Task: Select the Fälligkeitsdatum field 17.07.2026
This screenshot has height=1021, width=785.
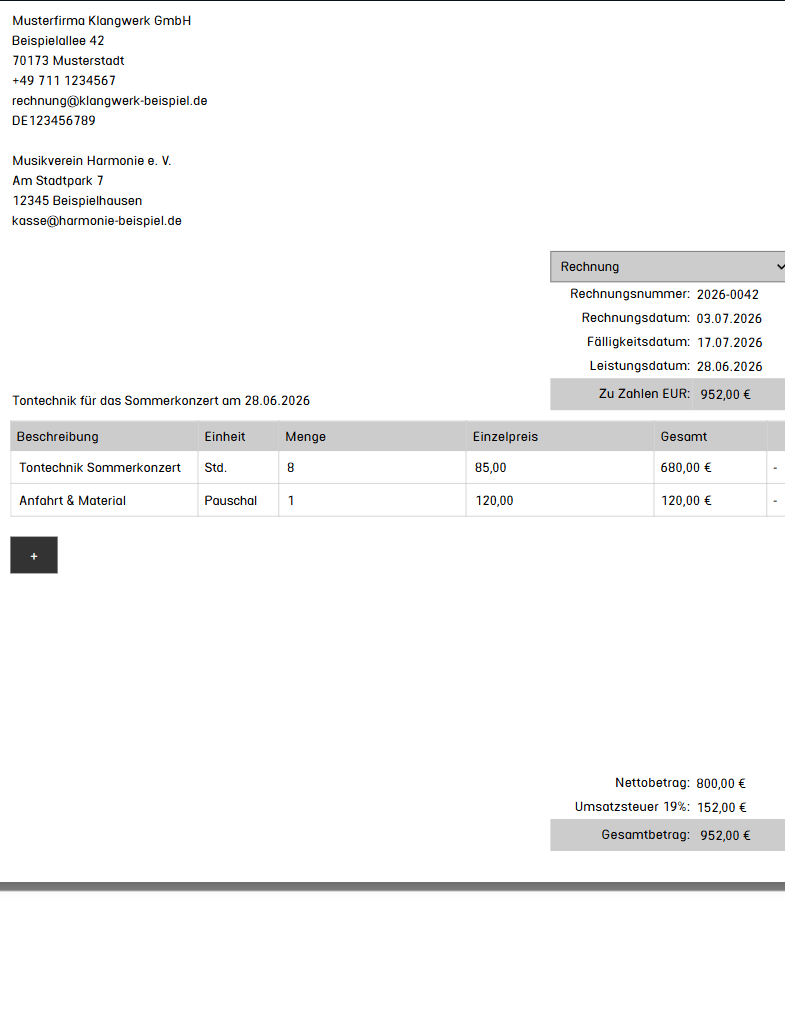Action: 729,343
